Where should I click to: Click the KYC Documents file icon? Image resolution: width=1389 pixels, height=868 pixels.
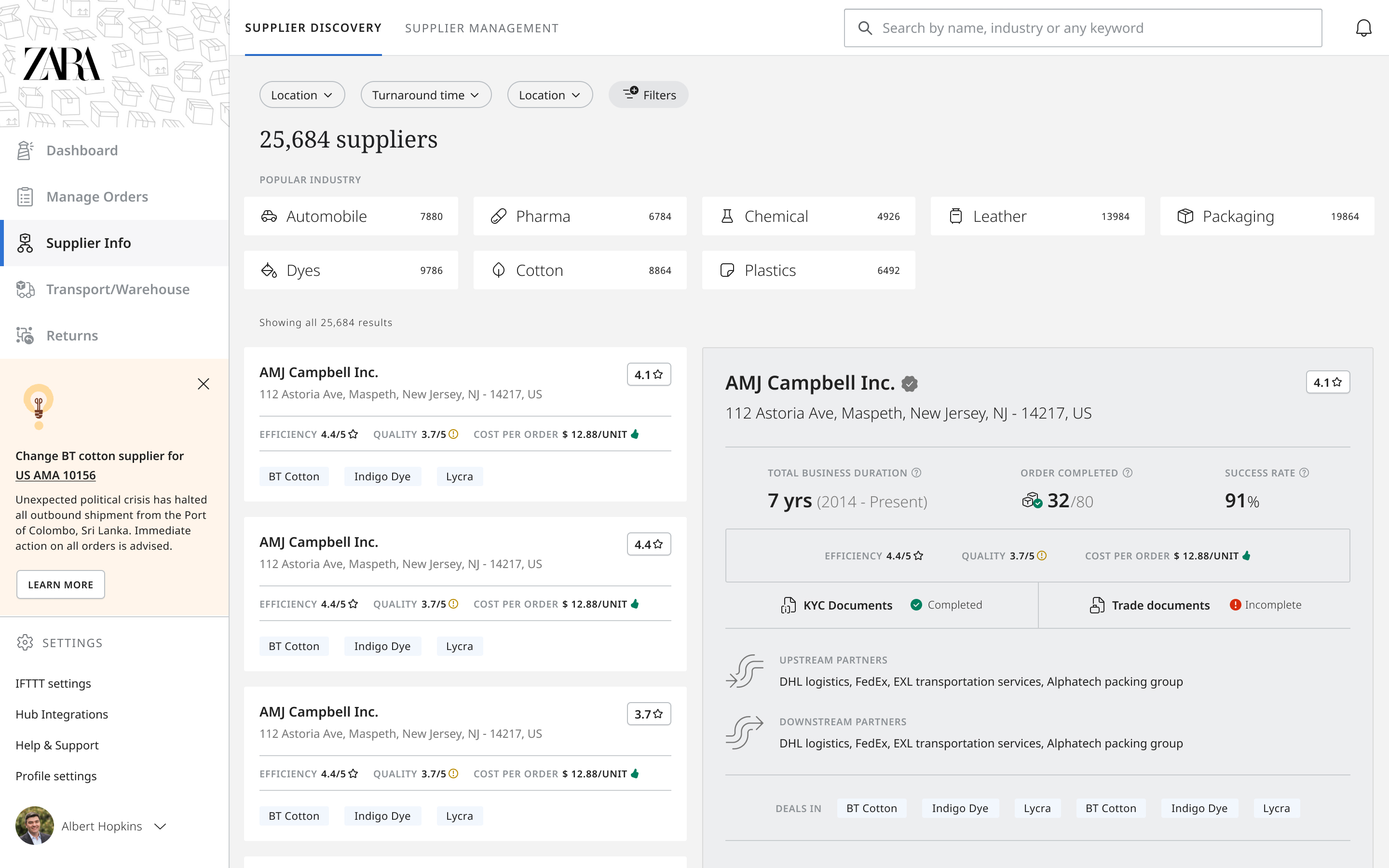click(x=788, y=605)
